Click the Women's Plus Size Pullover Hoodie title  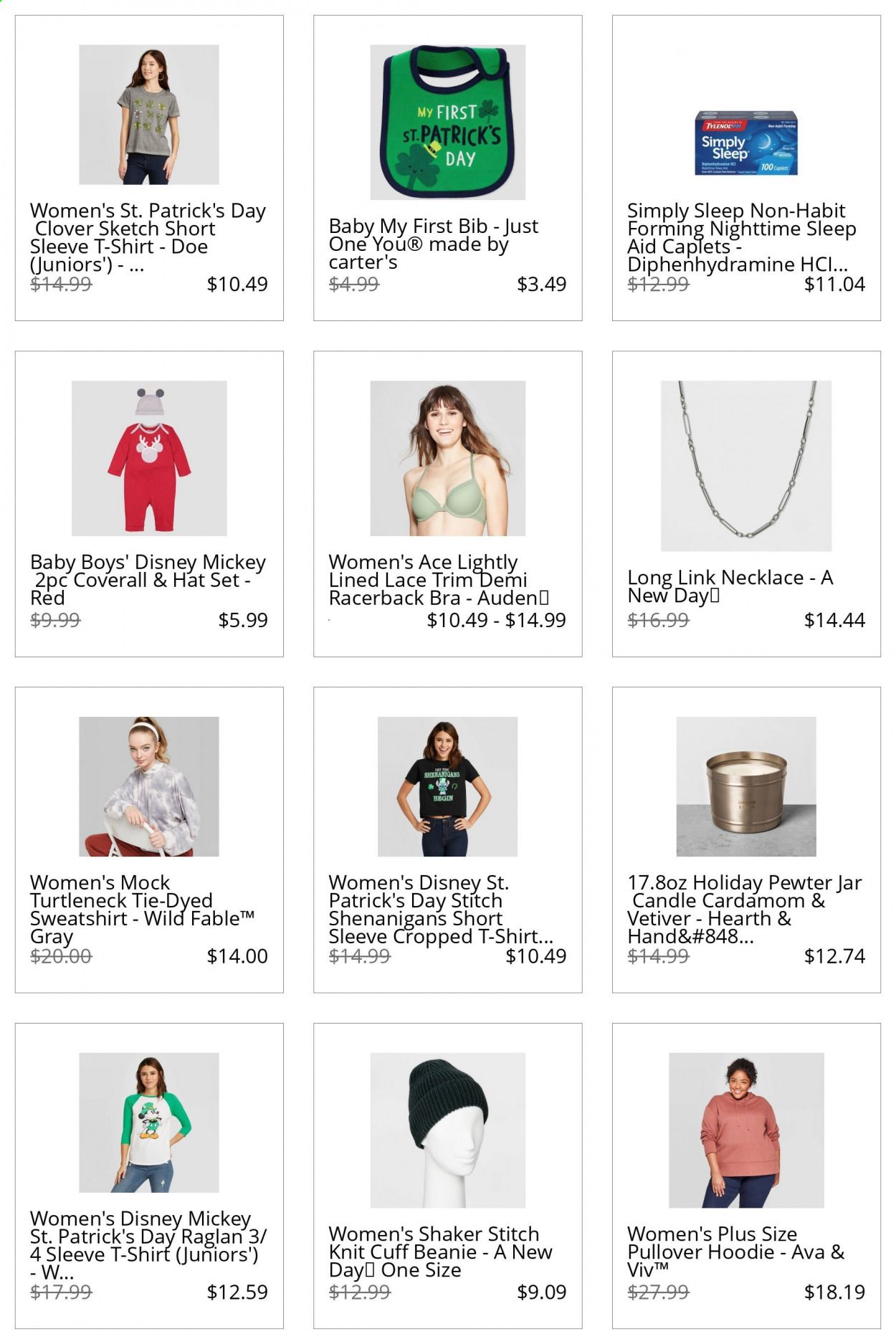735,1252
